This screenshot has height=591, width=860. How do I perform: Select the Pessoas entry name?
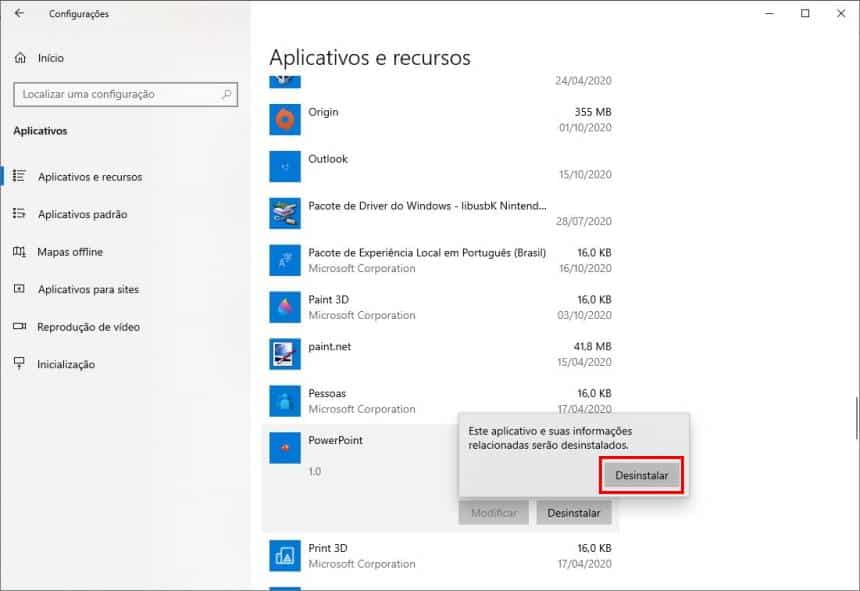pos(327,393)
